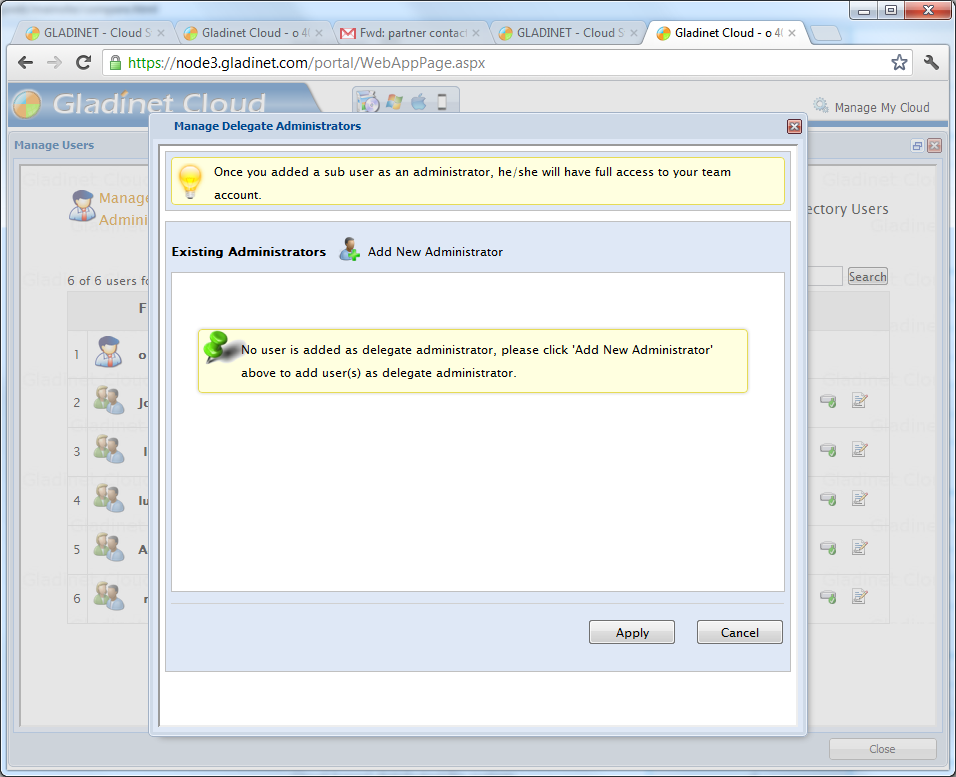
Task: Cancel the Manage Delegate Administrators dialog
Action: click(740, 632)
